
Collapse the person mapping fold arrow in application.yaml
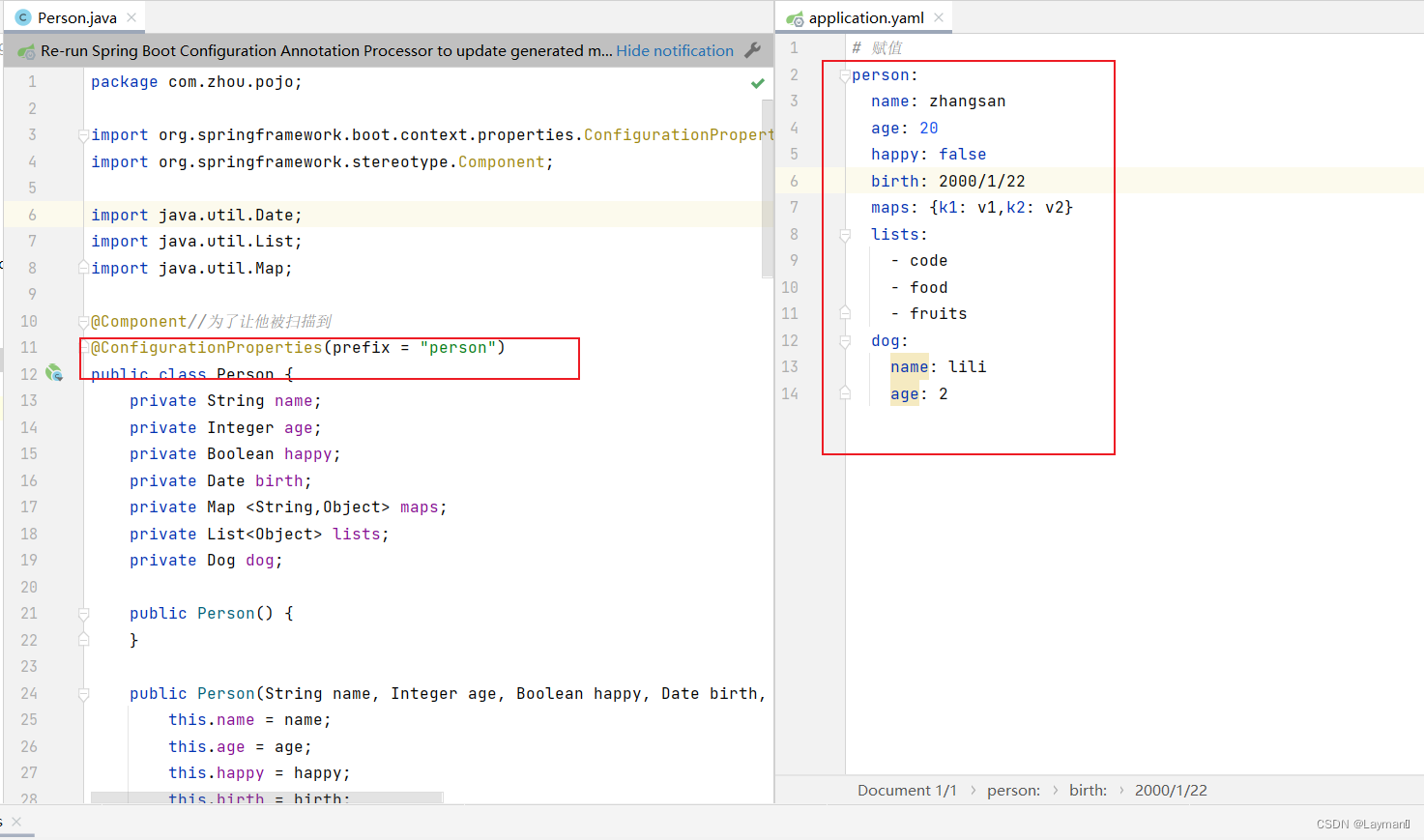coord(844,73)
